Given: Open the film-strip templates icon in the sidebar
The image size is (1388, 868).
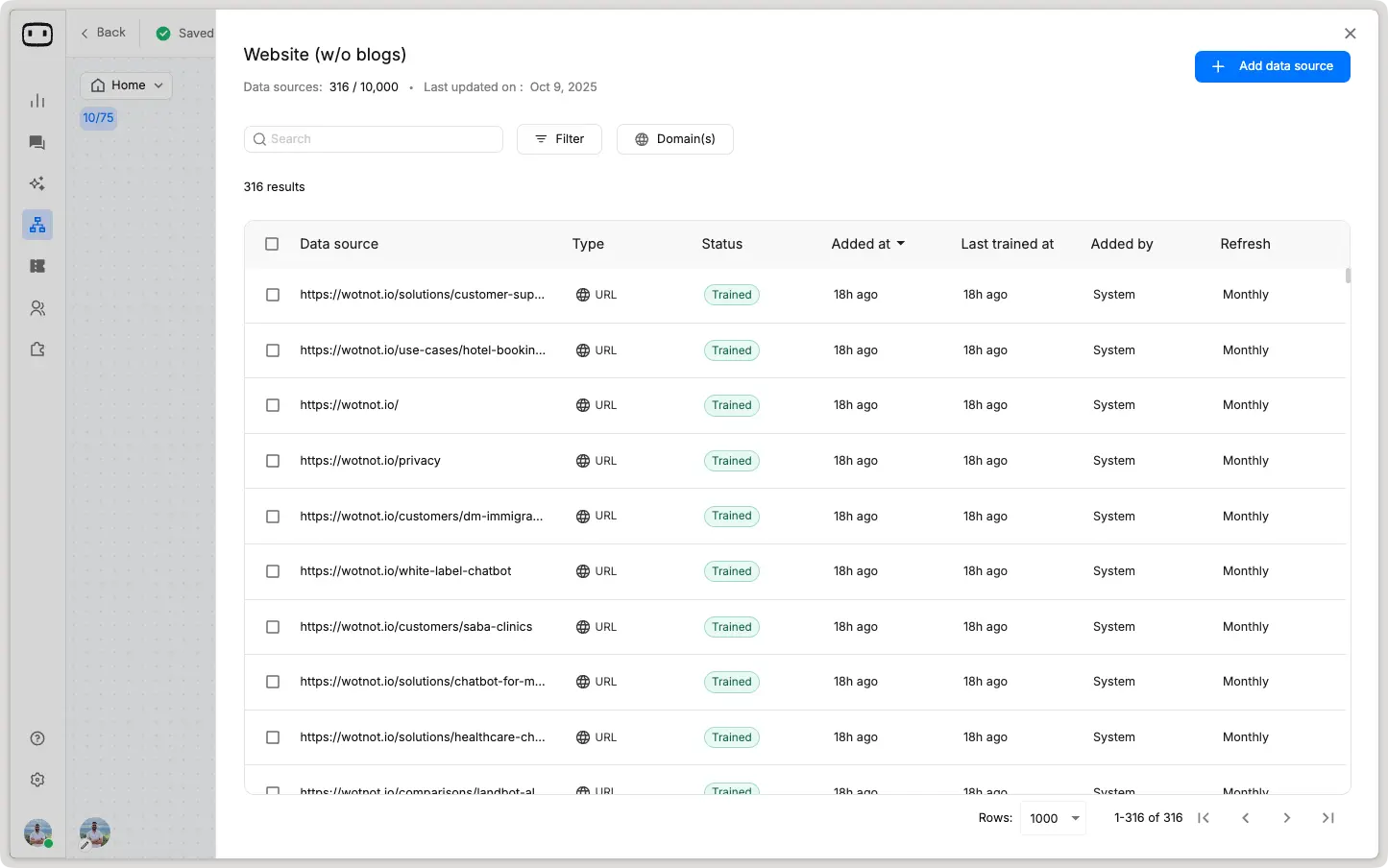Looking at the screenshot, I should (x=37, y=266).
